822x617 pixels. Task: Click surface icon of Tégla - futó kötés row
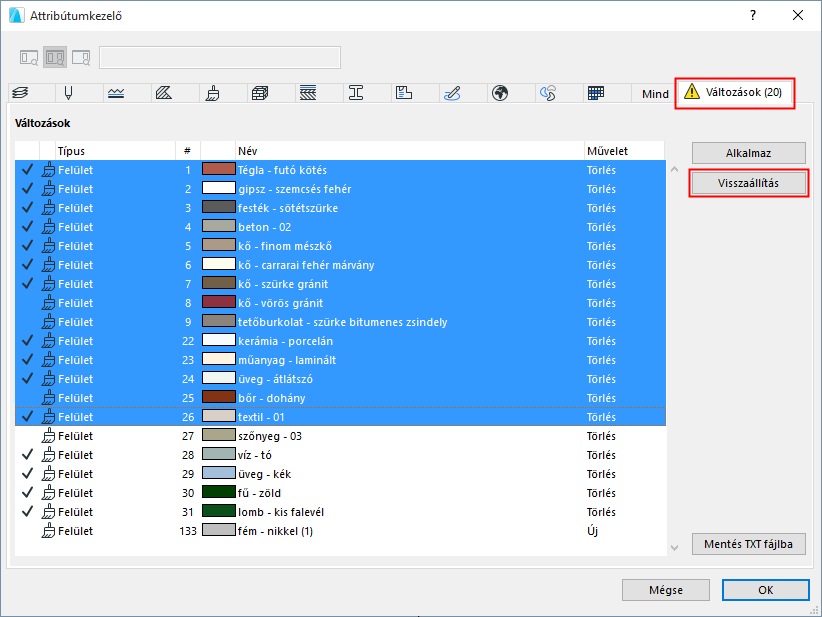pos(48,170)
